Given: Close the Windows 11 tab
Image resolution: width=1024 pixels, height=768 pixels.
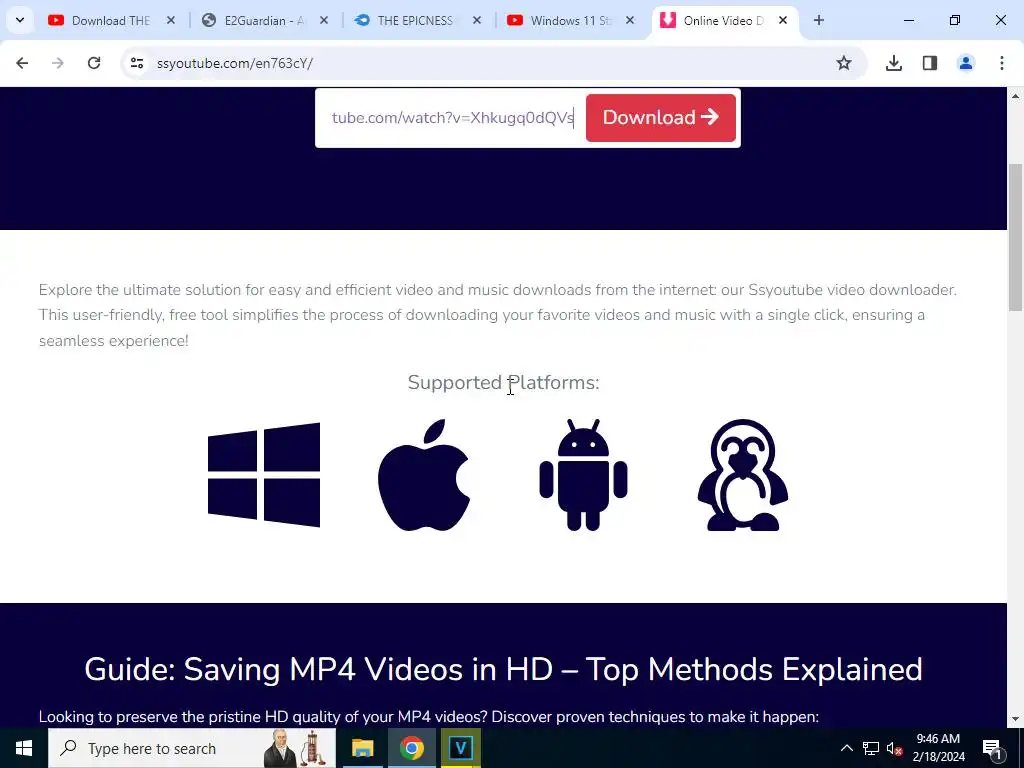Looking at the screenshot, I should click(x=630, y=20).
